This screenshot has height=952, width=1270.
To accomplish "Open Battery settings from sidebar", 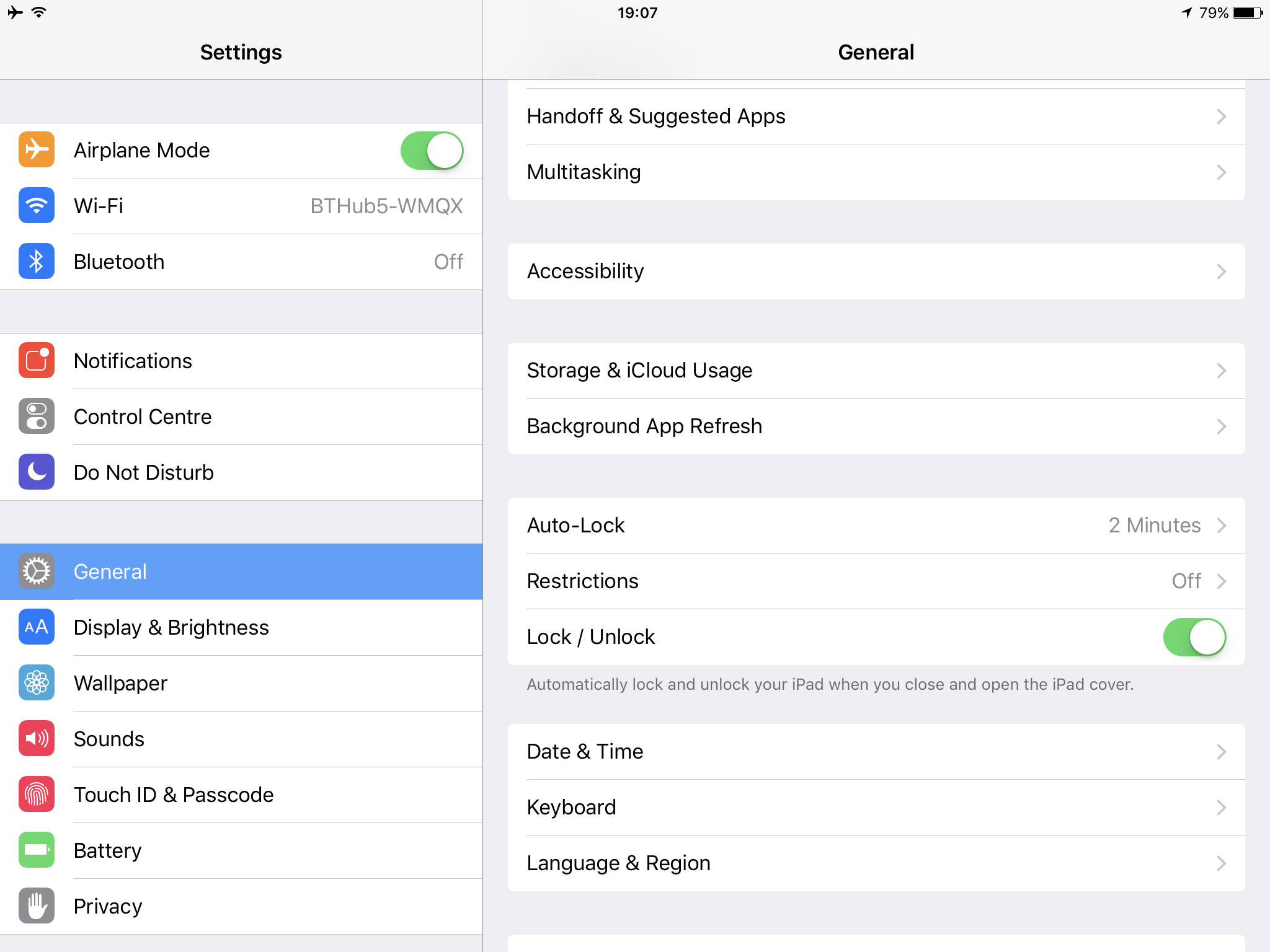I will (x=241, y=850).
